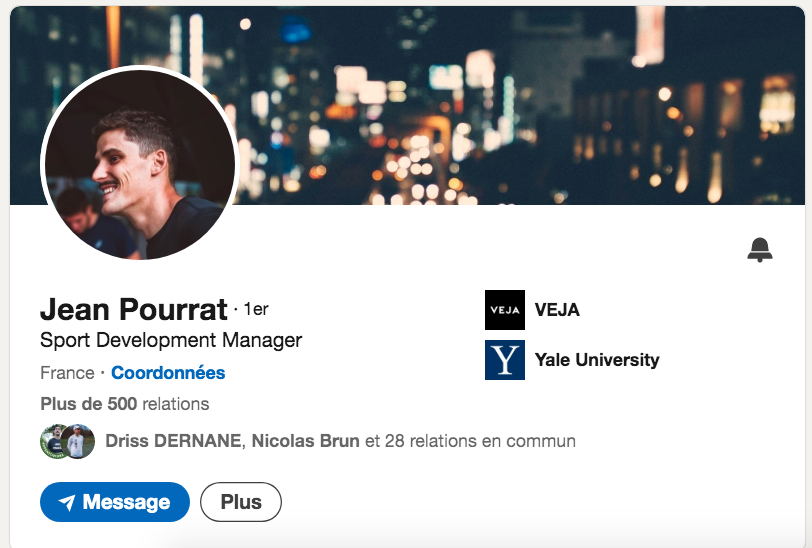The height and width of the screenshot is (548, 812).
Task: Click the VEJA company logo
Action: tap(504, 310)
